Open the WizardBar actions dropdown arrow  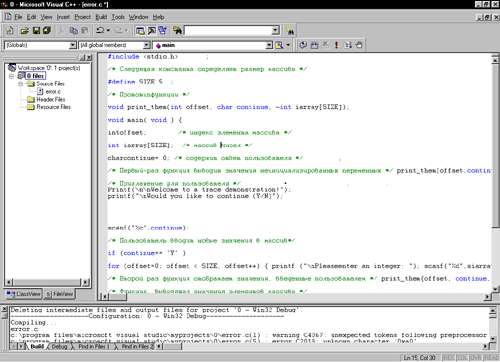(x=288, y=45)
